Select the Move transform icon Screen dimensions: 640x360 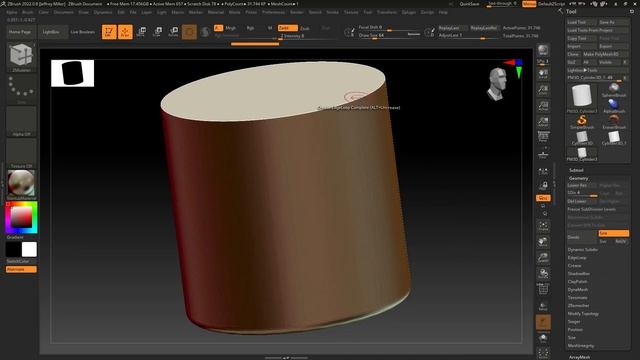tap(141, 32)
